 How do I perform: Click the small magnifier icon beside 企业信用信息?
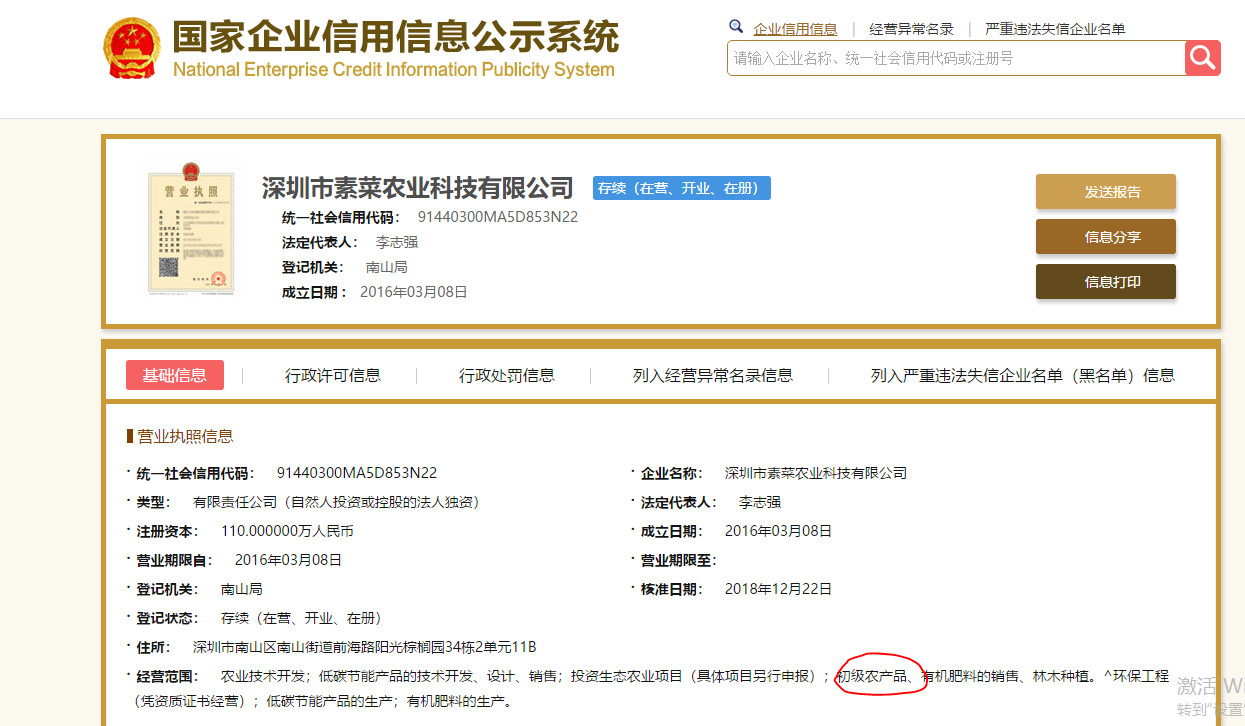click(x=736, y=27)
